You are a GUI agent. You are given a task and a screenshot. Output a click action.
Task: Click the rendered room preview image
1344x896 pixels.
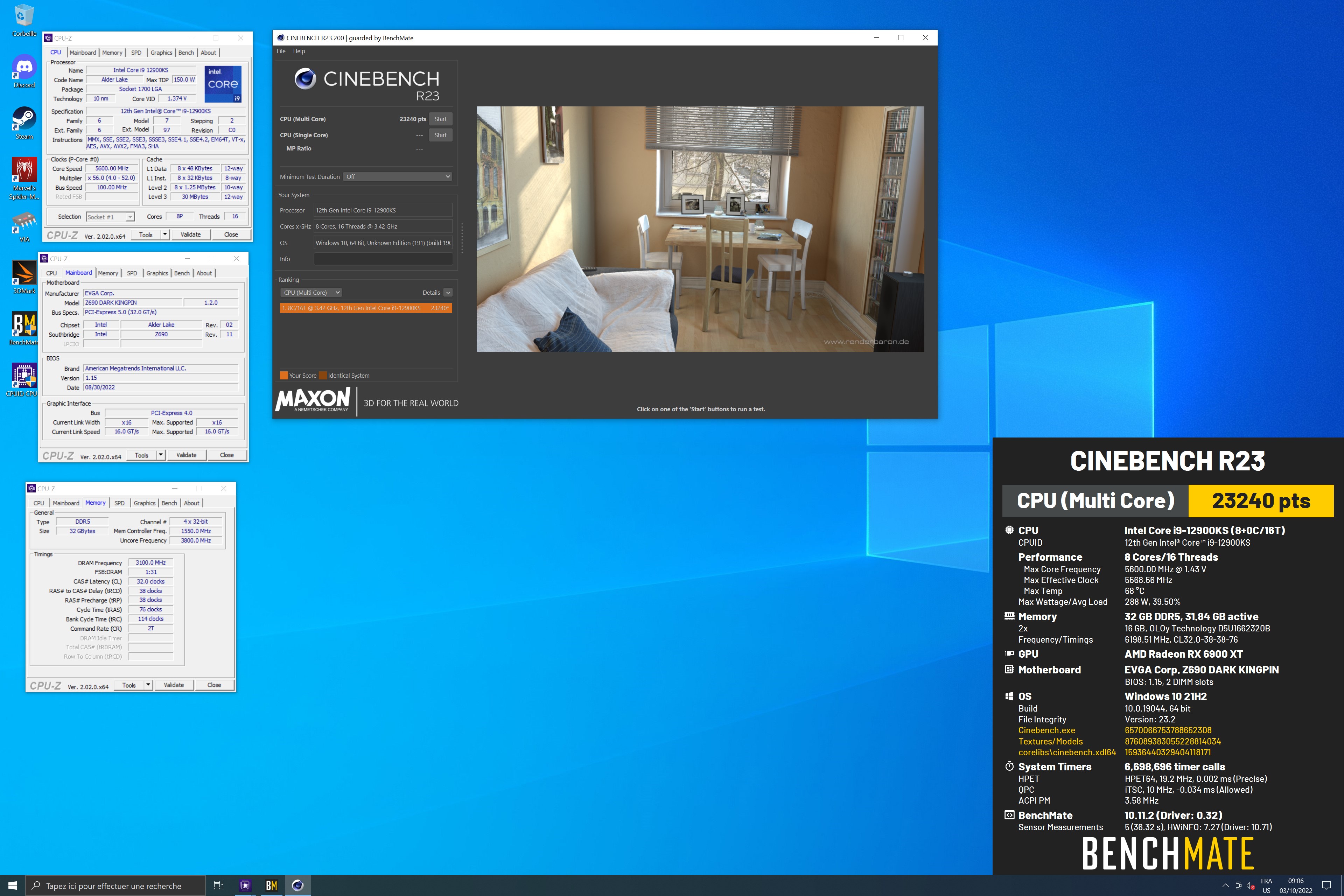point(700,229)
